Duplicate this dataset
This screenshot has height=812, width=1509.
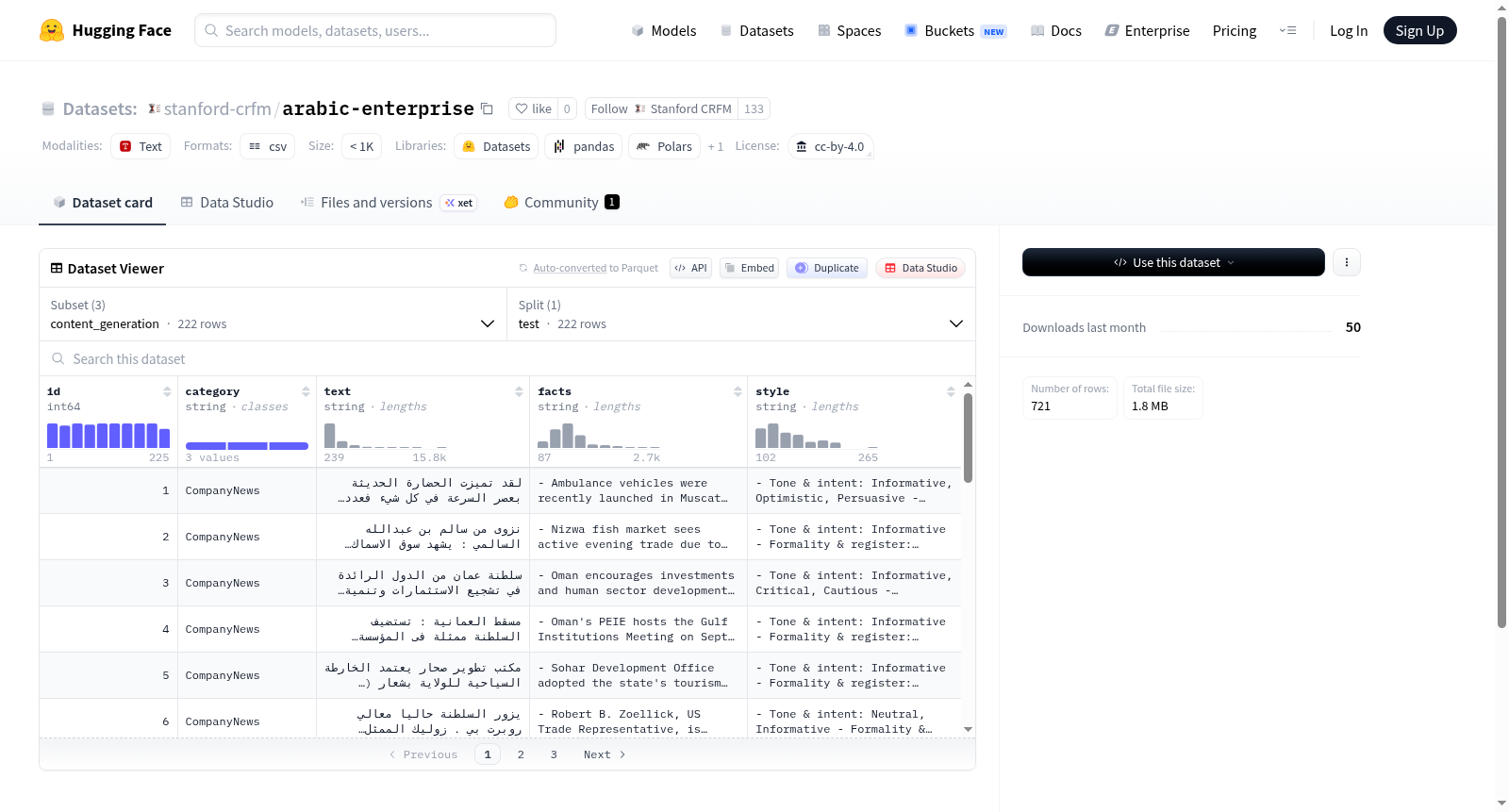827,268
